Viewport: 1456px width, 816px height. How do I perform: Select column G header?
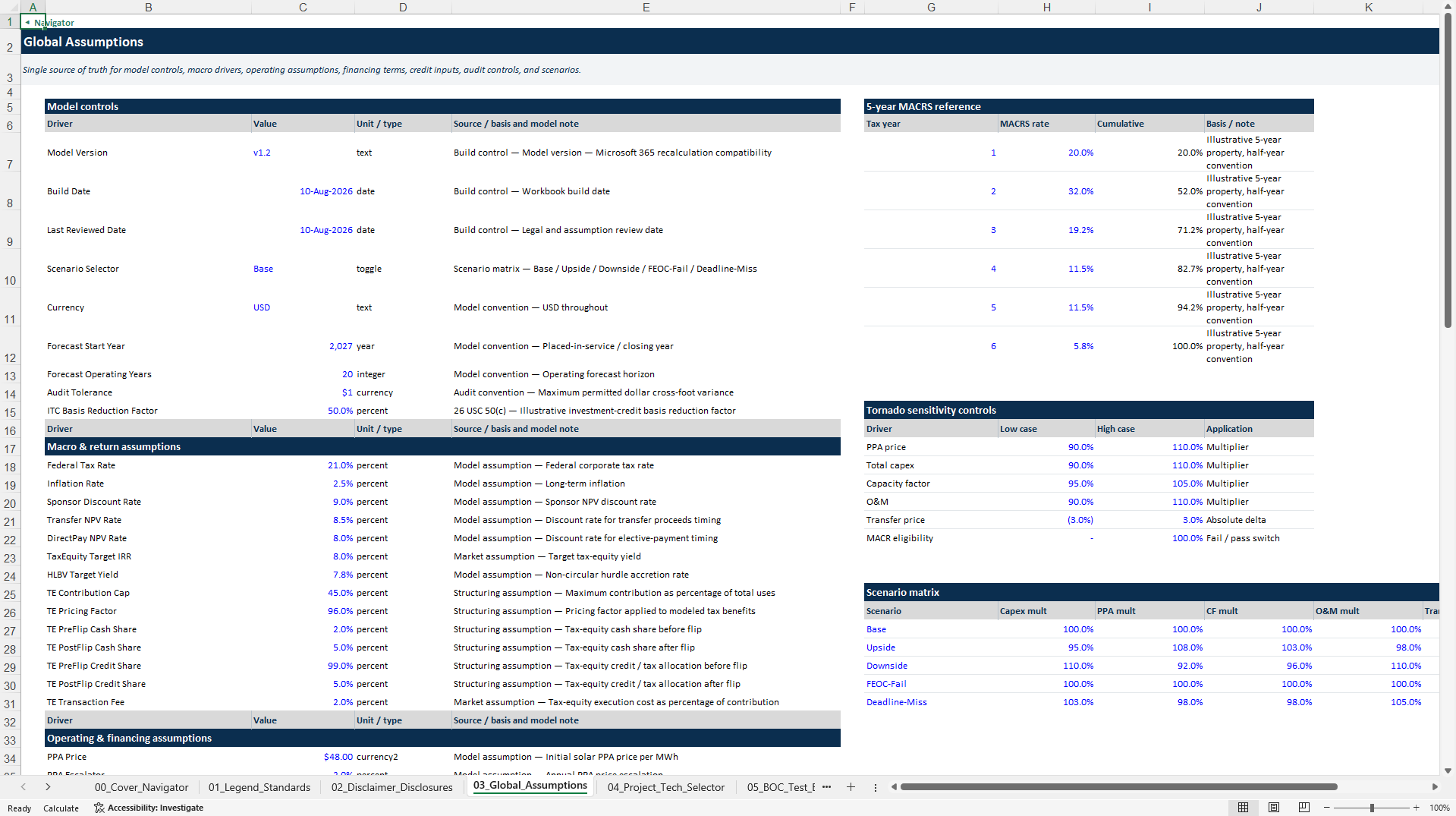[x=931, y=7]
